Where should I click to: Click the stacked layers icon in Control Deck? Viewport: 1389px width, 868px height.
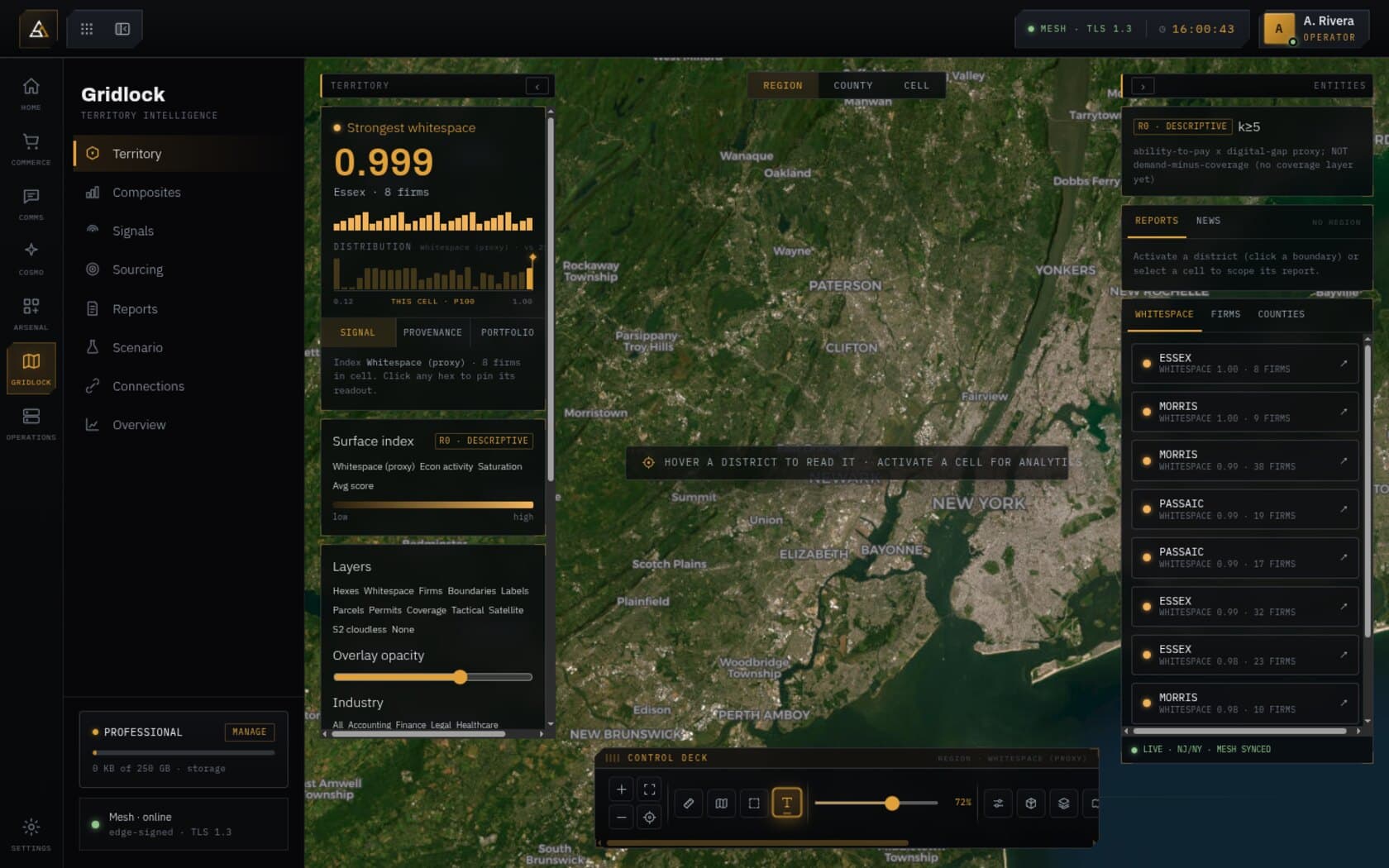click(1064, 803)
